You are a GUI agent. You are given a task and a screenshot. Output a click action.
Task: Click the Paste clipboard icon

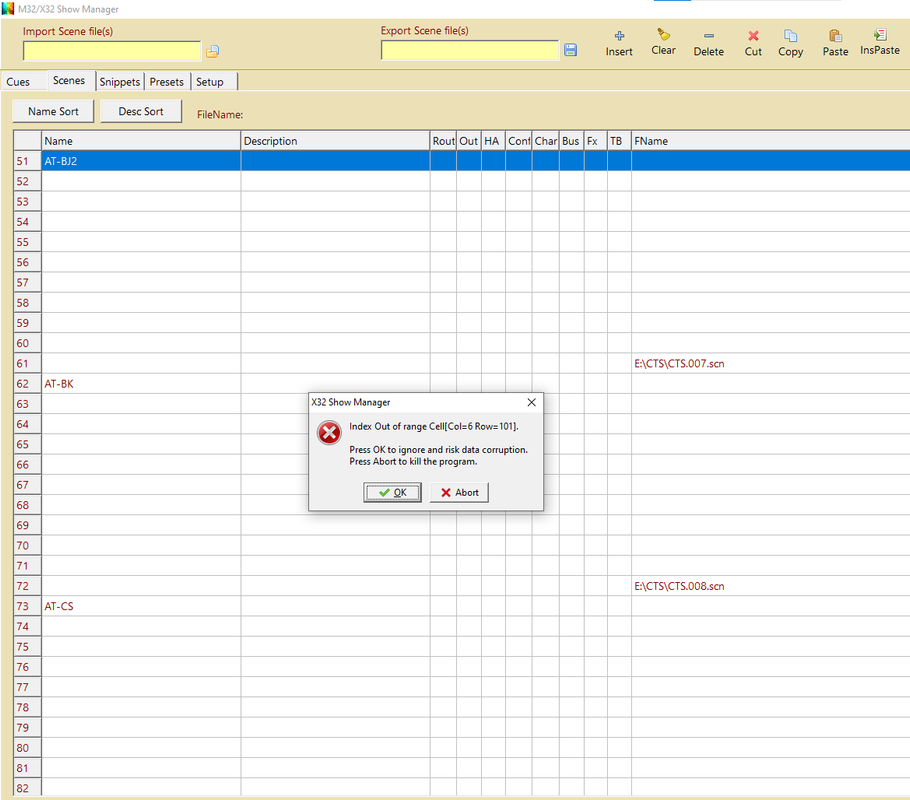(x=835, y=36)
